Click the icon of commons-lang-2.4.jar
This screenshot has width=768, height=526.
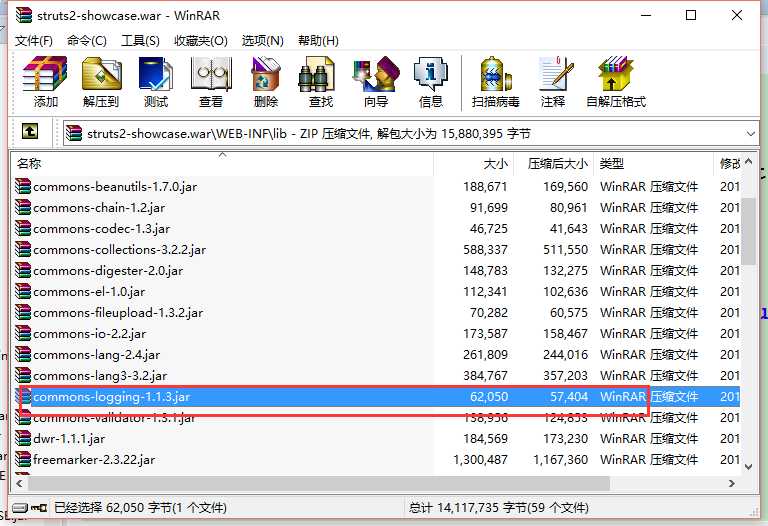[x=23, y=355]
